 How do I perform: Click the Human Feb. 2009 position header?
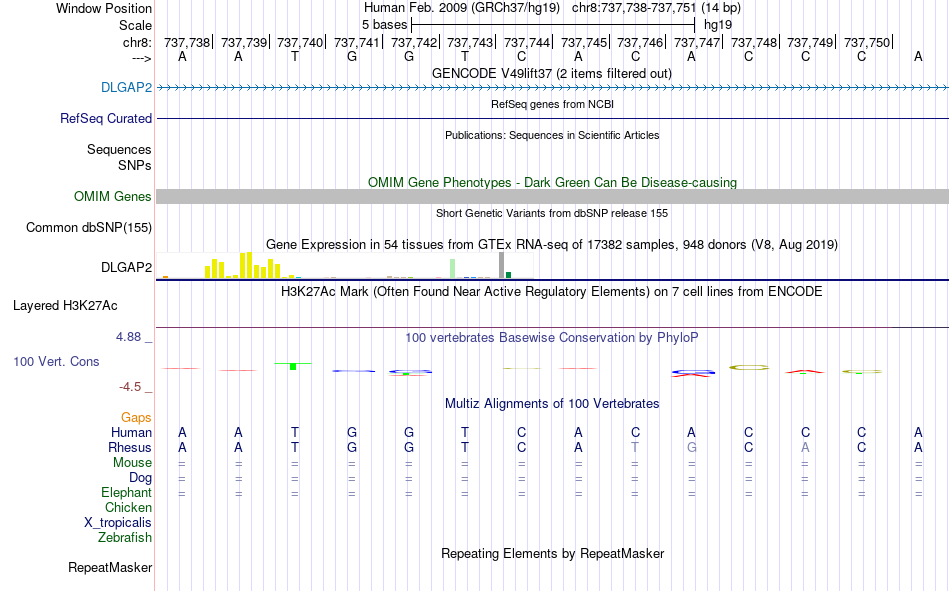click(x=552, y=8)
